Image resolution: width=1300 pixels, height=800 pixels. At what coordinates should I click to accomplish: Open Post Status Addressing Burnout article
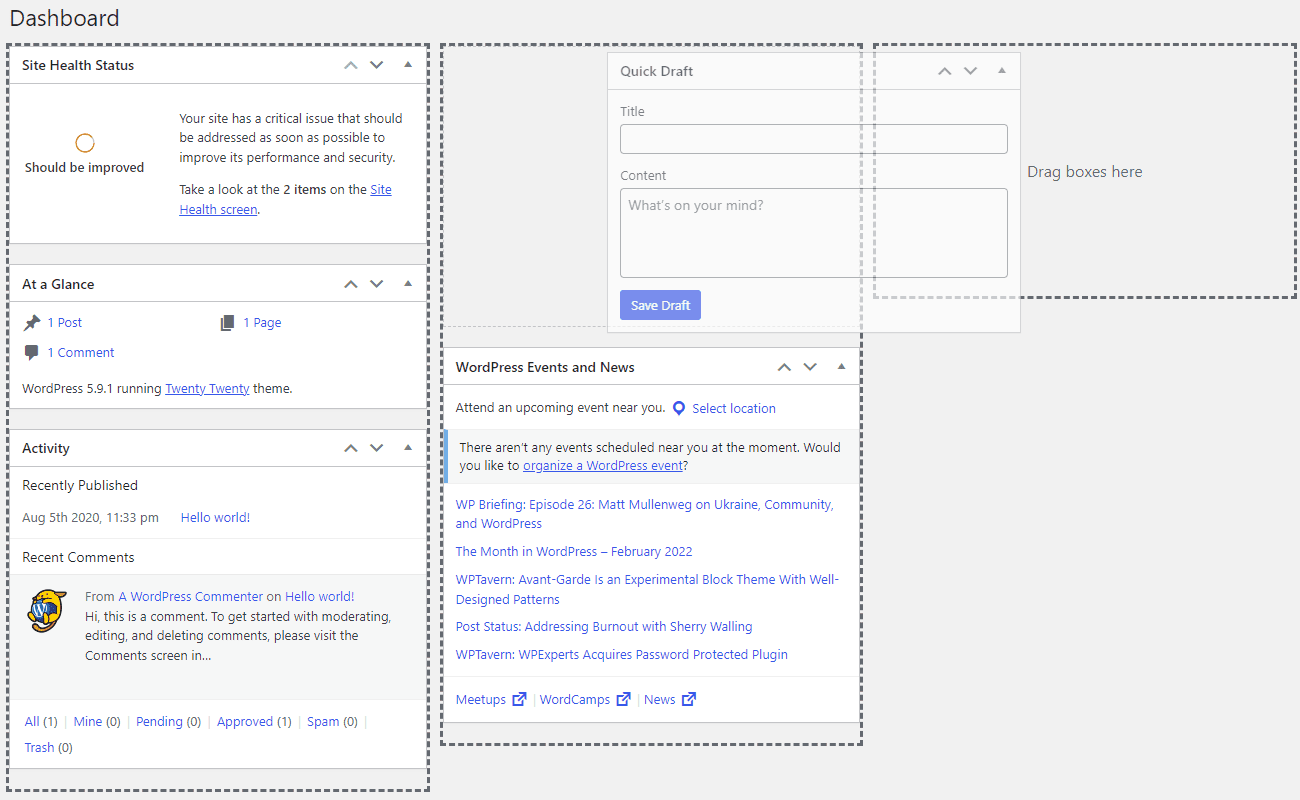click(604, 627)
